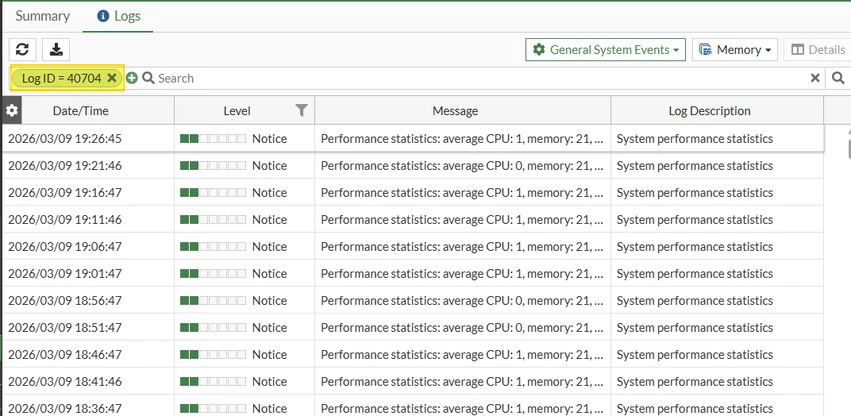Switch to the Summary tab
851x416 pixels.
pos(42,16)
